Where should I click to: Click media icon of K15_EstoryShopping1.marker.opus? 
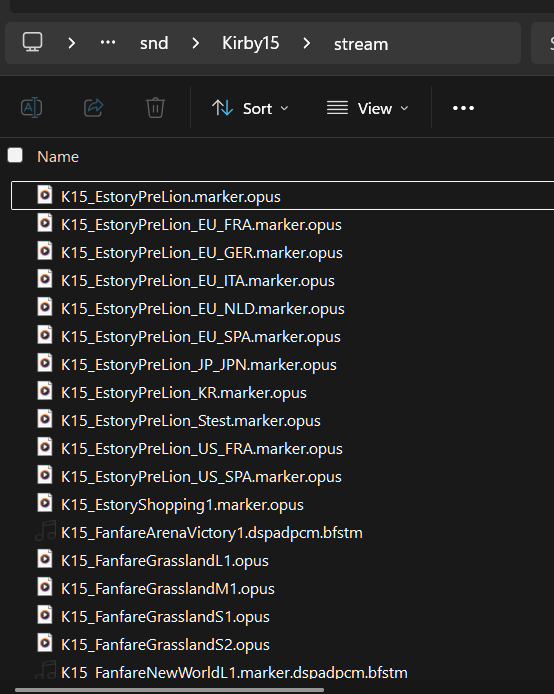click(45, 503)
